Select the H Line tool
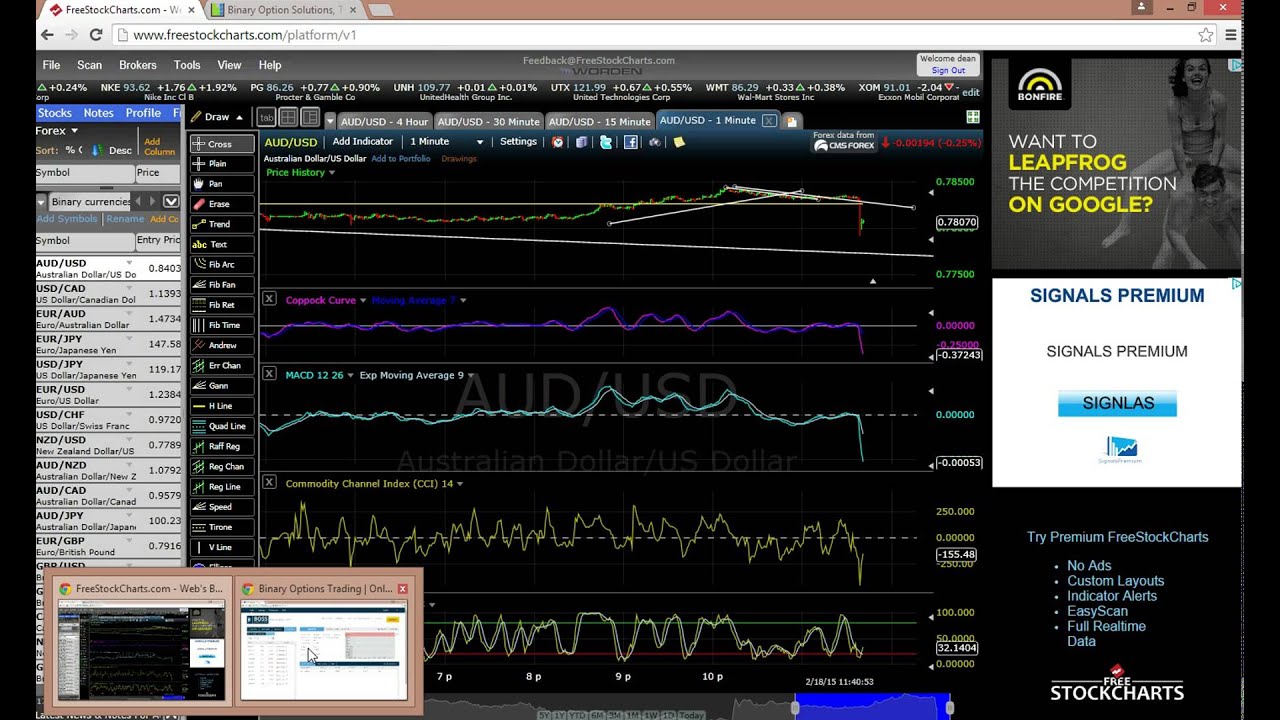The width and height of the screenshot is (1280, 720). (221, 406)
